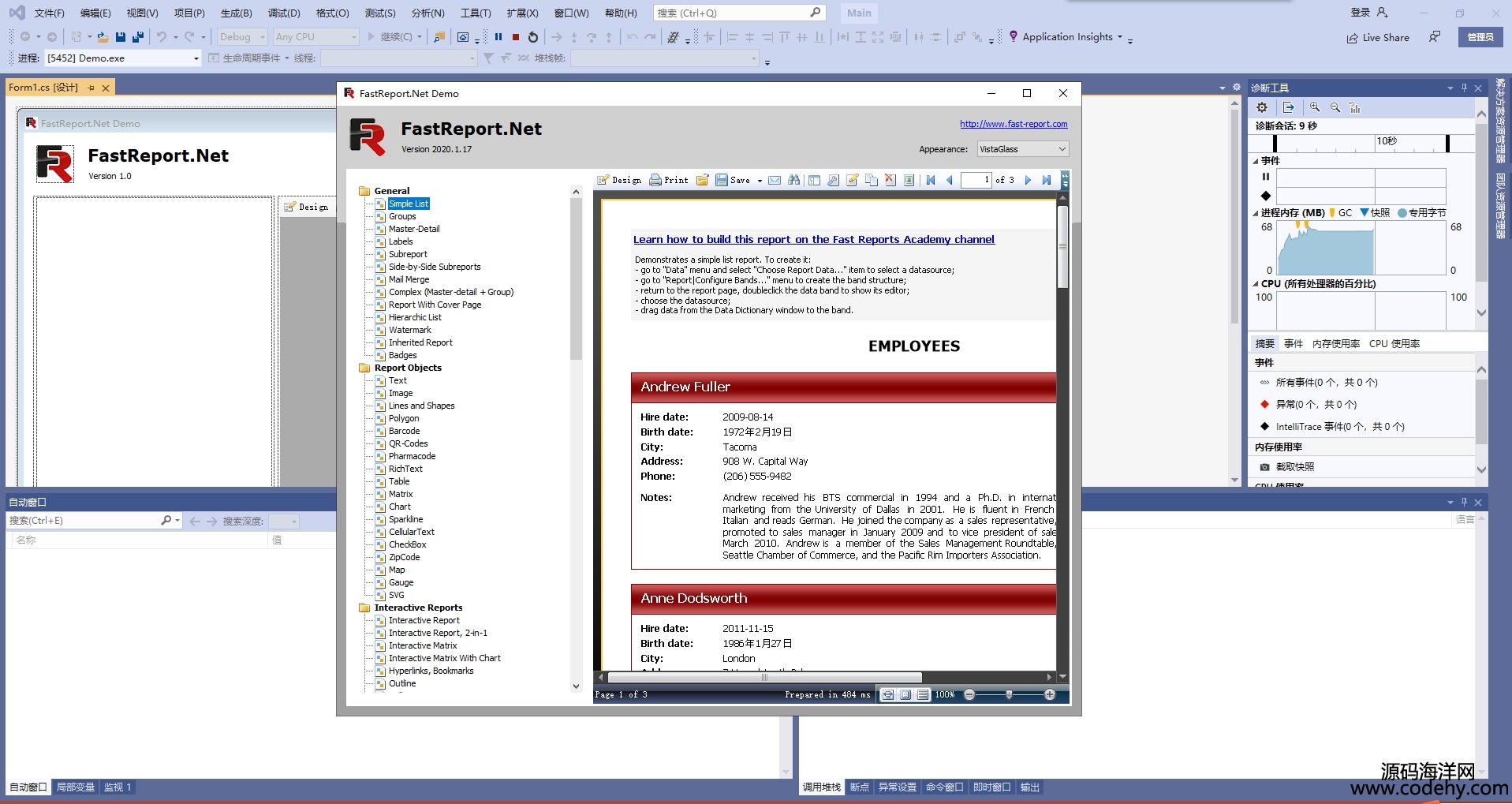Click Visual Studio search box 搜索 (Ctrl+Q)
Image resolution: width=1512 pixels, height=804 pixels.
point(739,13)
